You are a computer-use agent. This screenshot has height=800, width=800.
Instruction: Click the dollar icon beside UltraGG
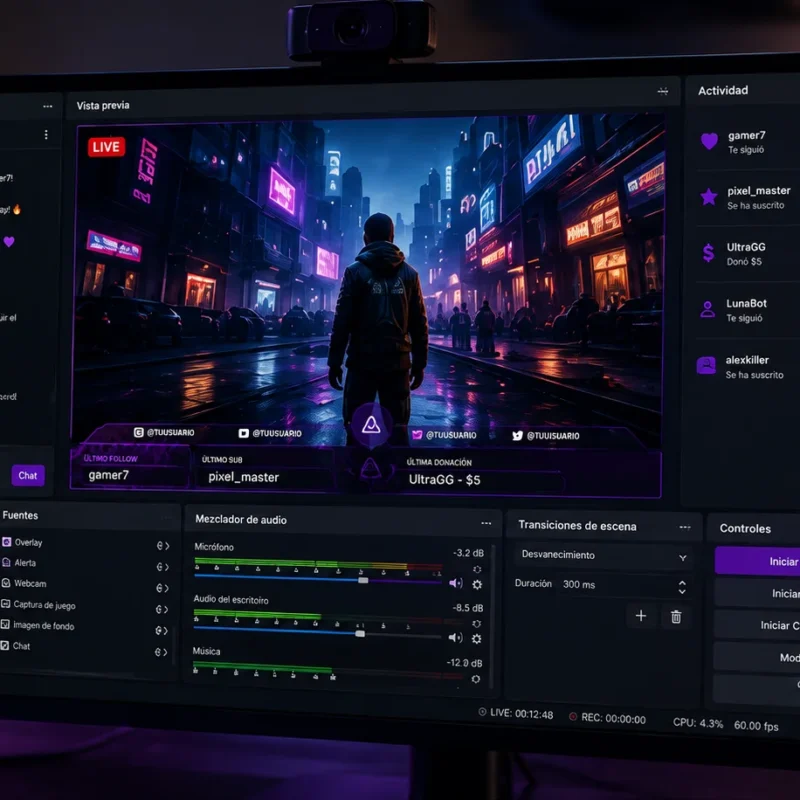click(x=708, y=253)
